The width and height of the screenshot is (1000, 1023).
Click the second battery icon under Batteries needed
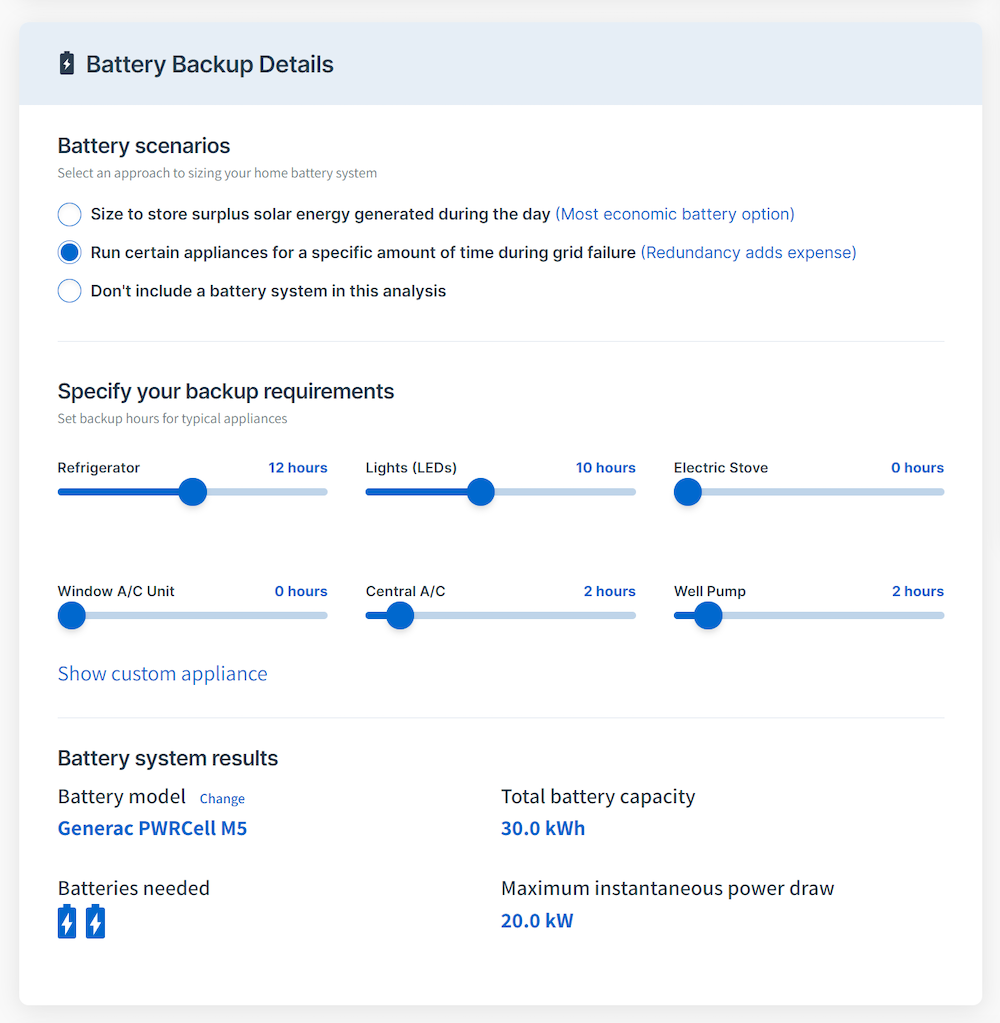coord(95,921)
